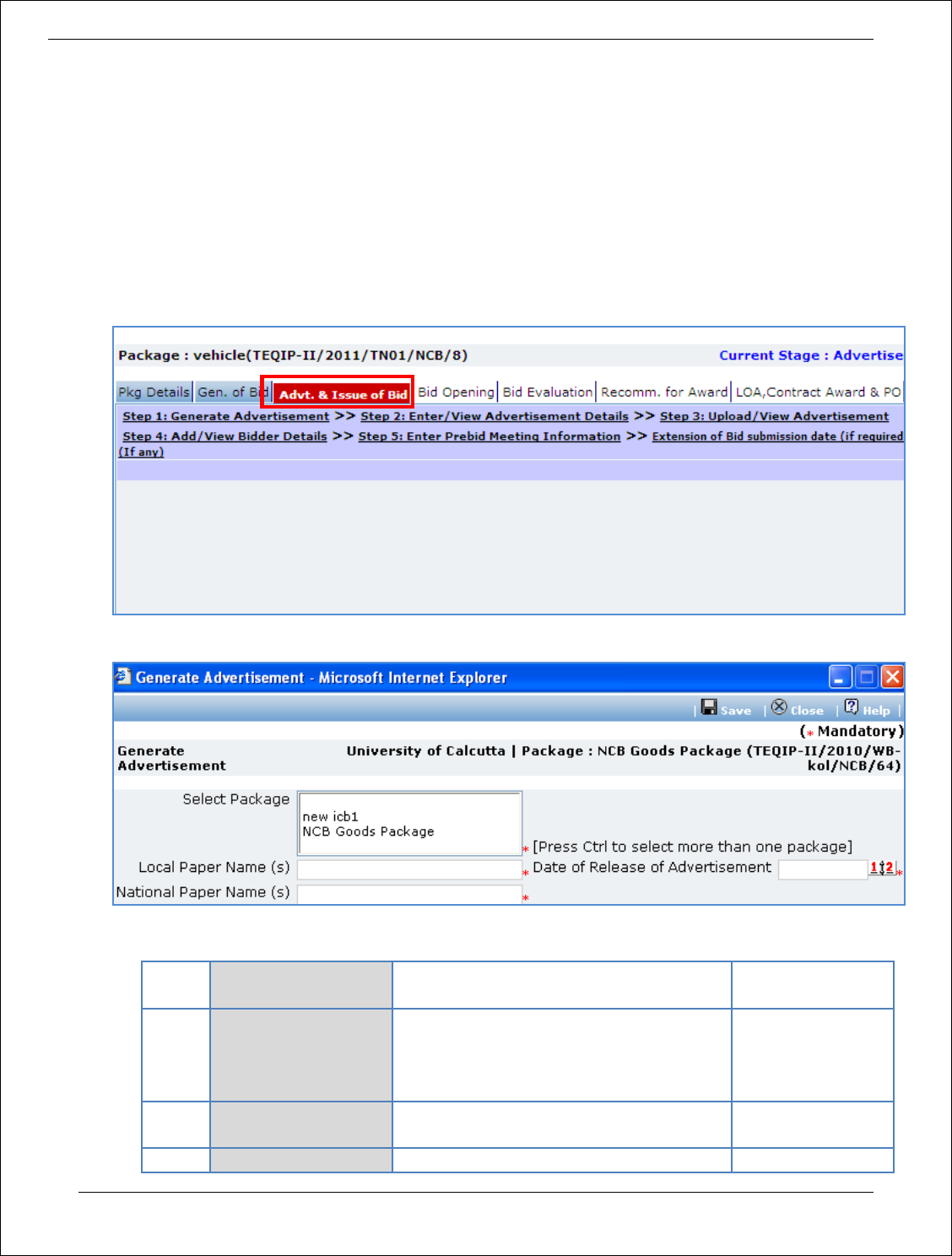Viewport: 952px width, 1256px height.
Task: Click the Close circled-X toolbar icon
Action: tap(779, 707)
